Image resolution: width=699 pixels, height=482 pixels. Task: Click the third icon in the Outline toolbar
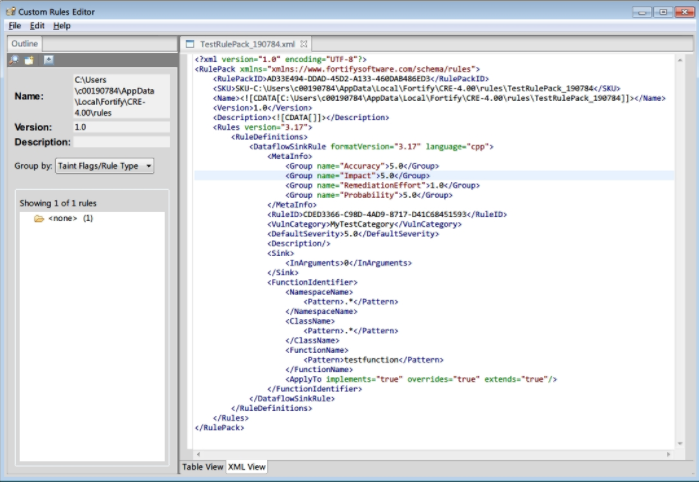(47, 60)
